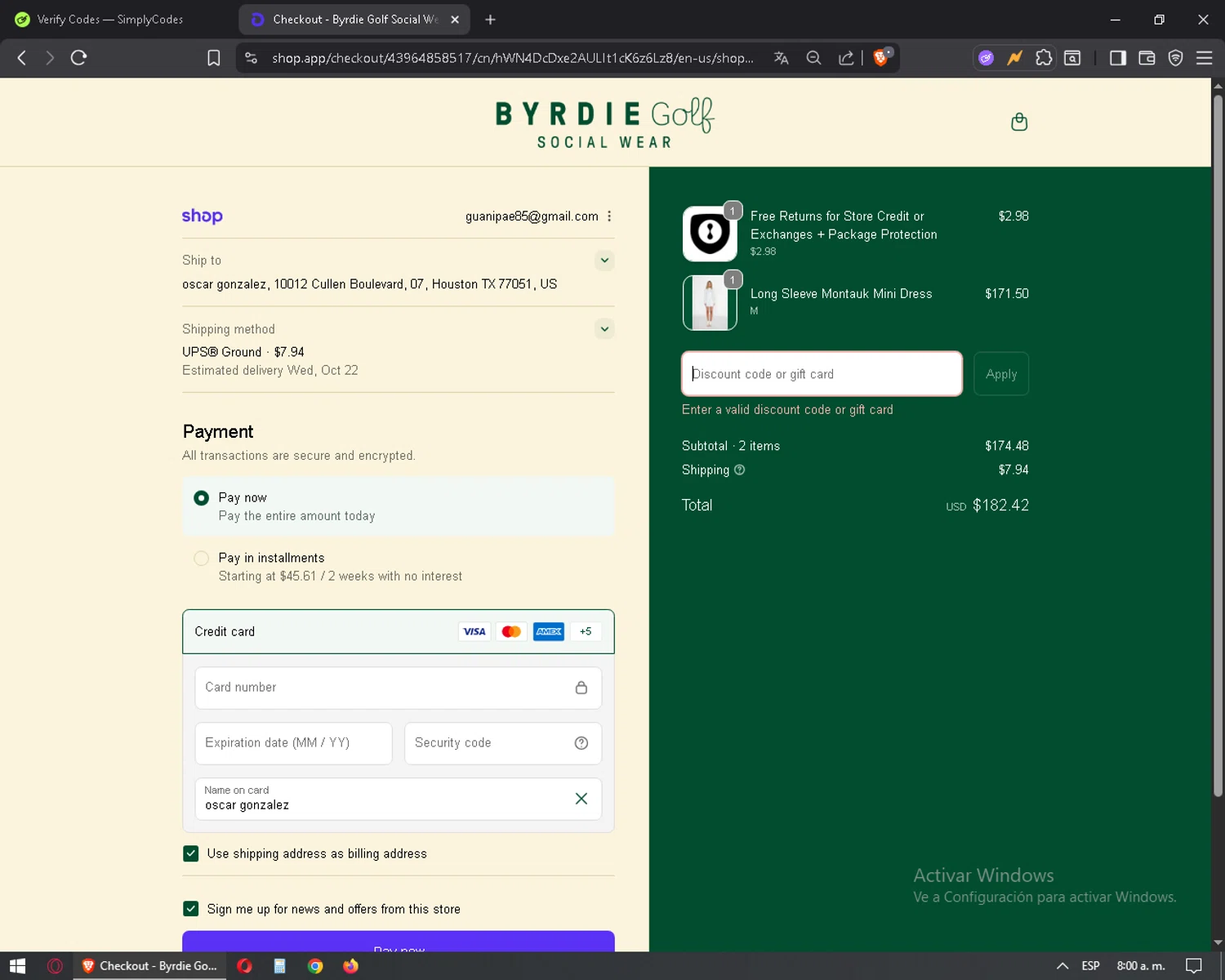Open Brave Wallet icon
This screenshot has width=1225, height=980.
click(1147, 58)
